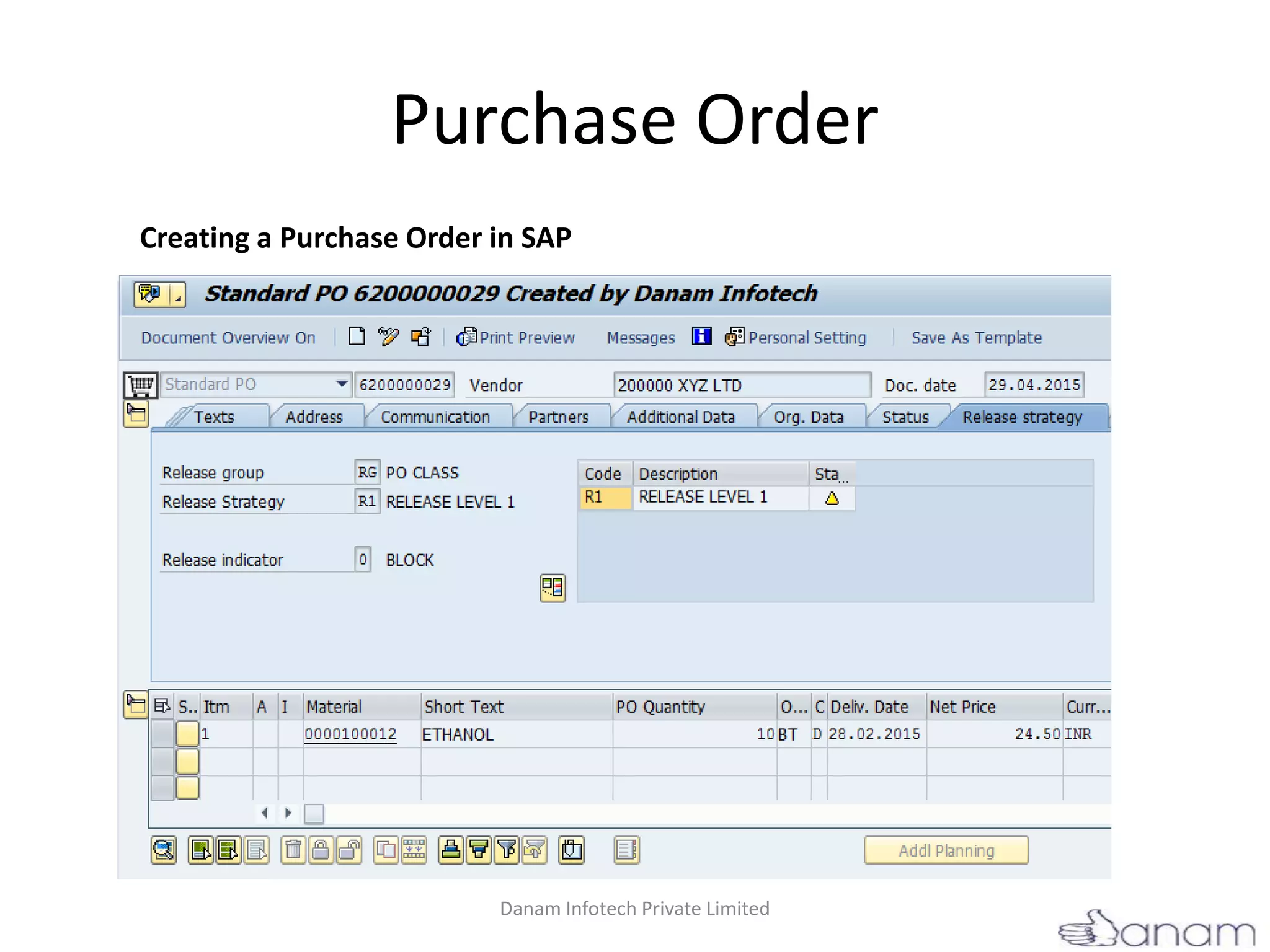1270x952 pixels.
Task: Click the PO Quantity cell with 10
Action: point(695,734)
